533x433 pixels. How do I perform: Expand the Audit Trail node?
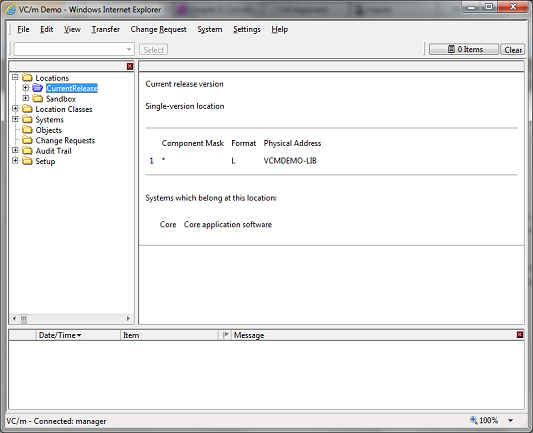click(15, 150)
